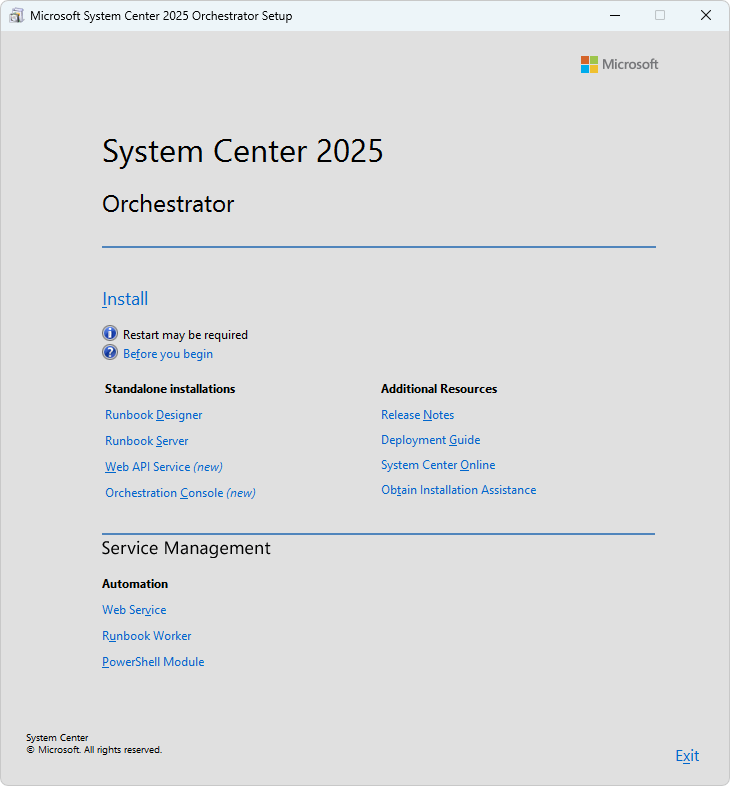Viewport: 730px width, 786px height.
Task: Click the Automation subheading
Action: click(x=135, y=584)
